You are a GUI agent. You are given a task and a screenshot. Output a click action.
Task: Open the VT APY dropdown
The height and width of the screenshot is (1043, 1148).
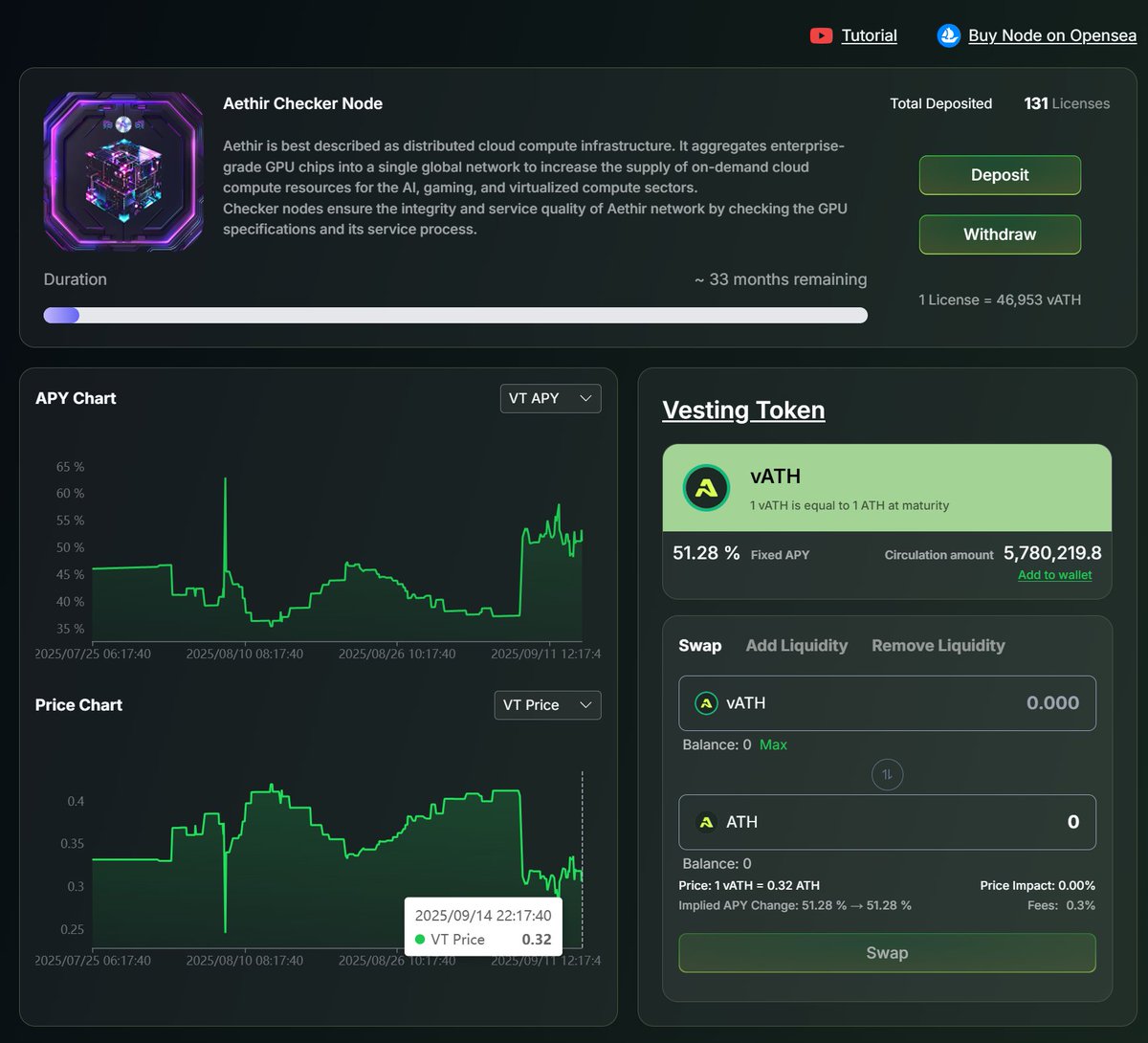(x=551, y=398)
